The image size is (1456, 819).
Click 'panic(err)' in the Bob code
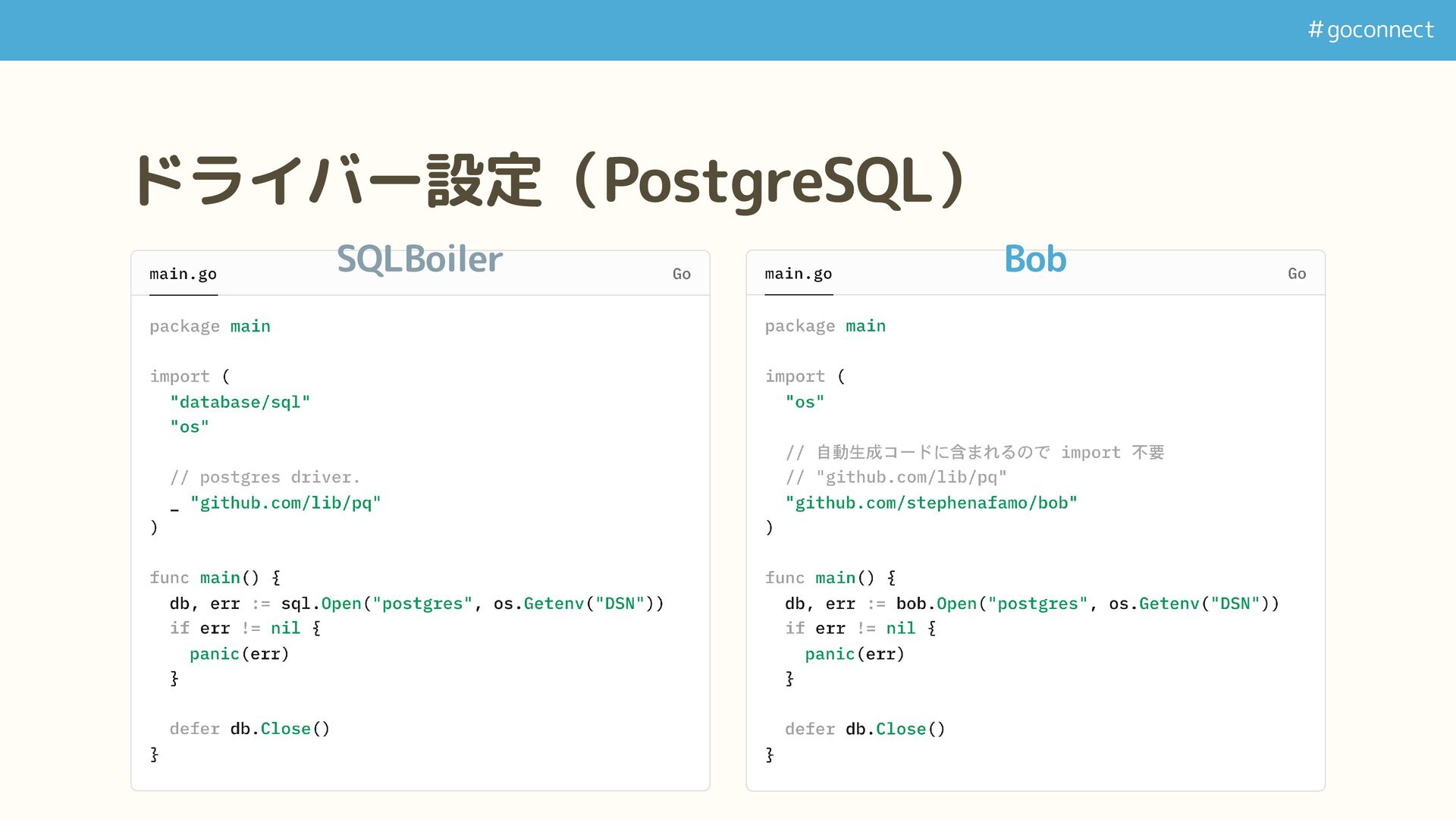855,654
